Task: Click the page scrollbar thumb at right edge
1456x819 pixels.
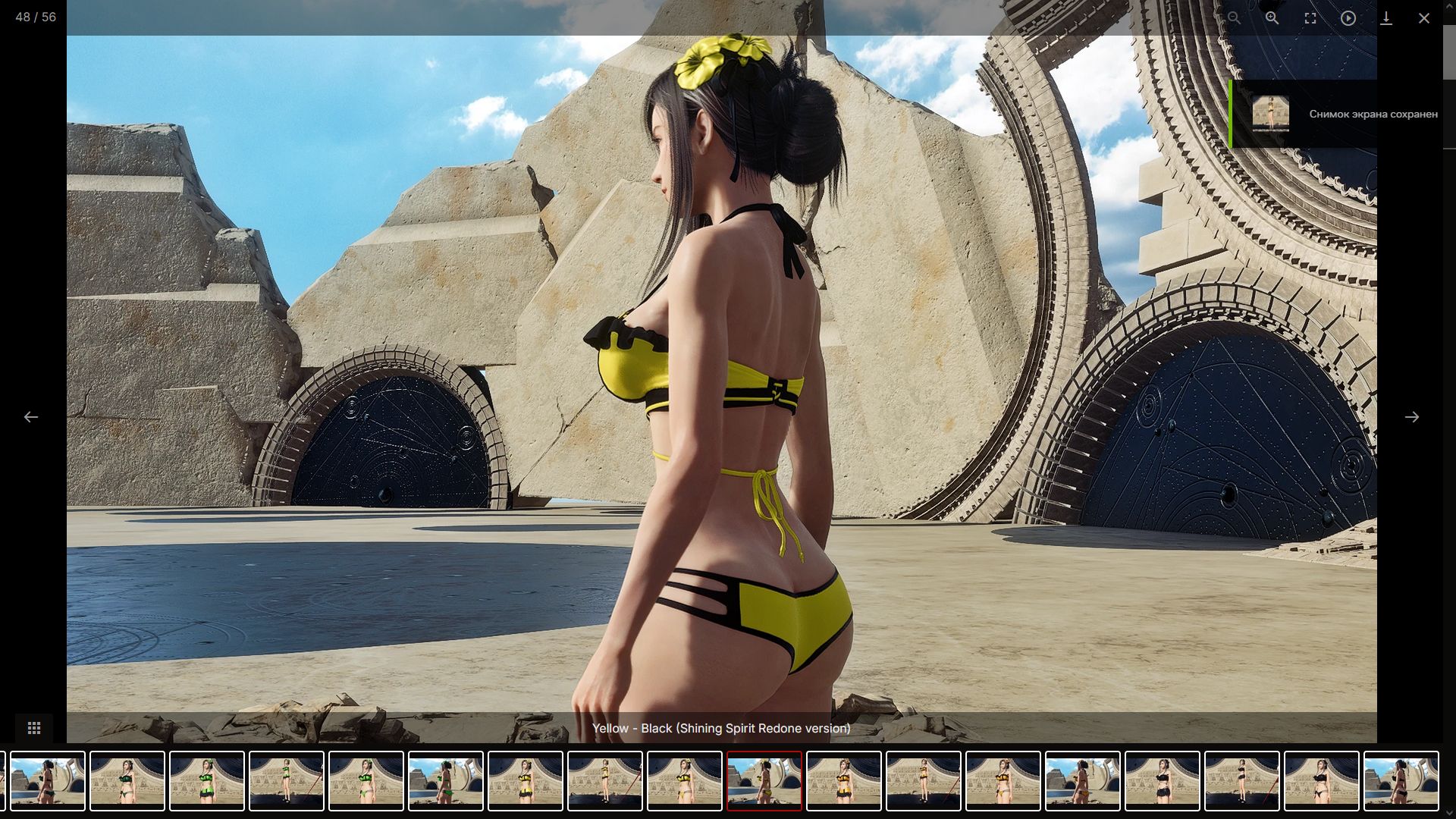Action: coord(1449,53)
